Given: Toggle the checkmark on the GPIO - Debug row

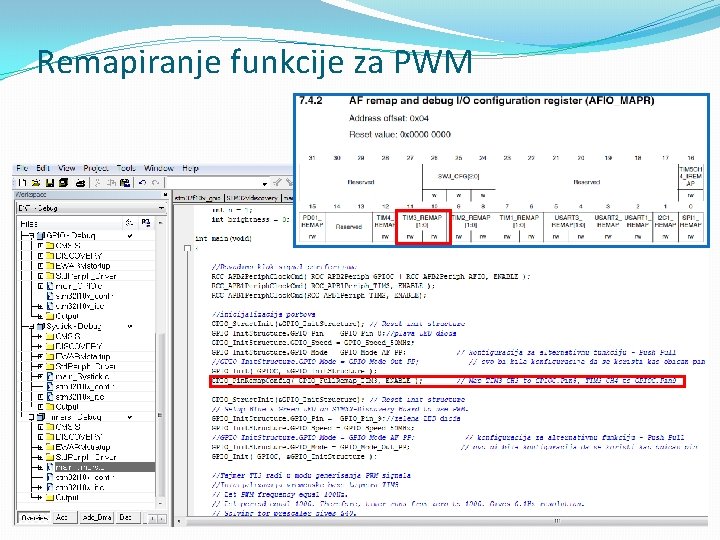Looking at the screenshot, I should coord(130,236).
